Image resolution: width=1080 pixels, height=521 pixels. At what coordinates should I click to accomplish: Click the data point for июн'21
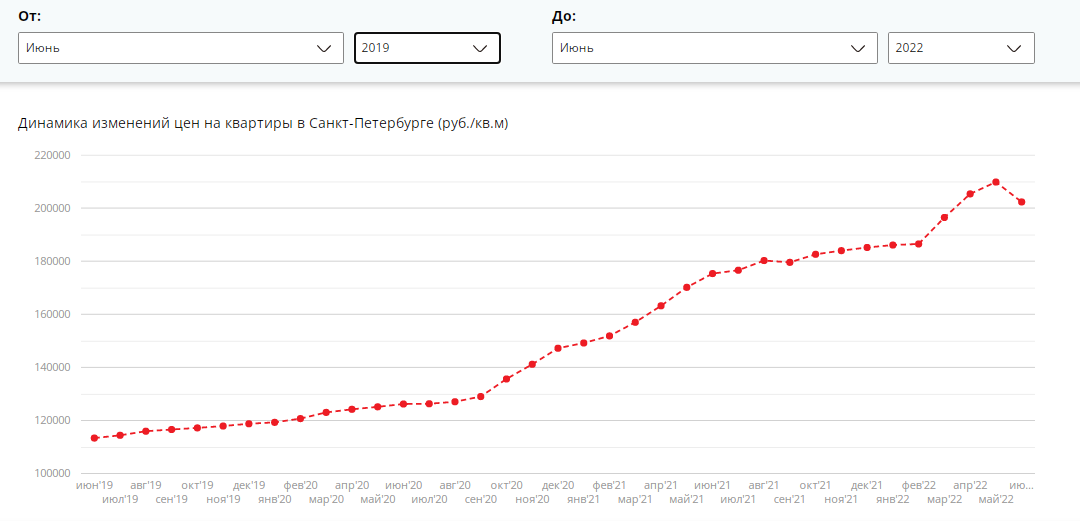(x=712, y=274)
